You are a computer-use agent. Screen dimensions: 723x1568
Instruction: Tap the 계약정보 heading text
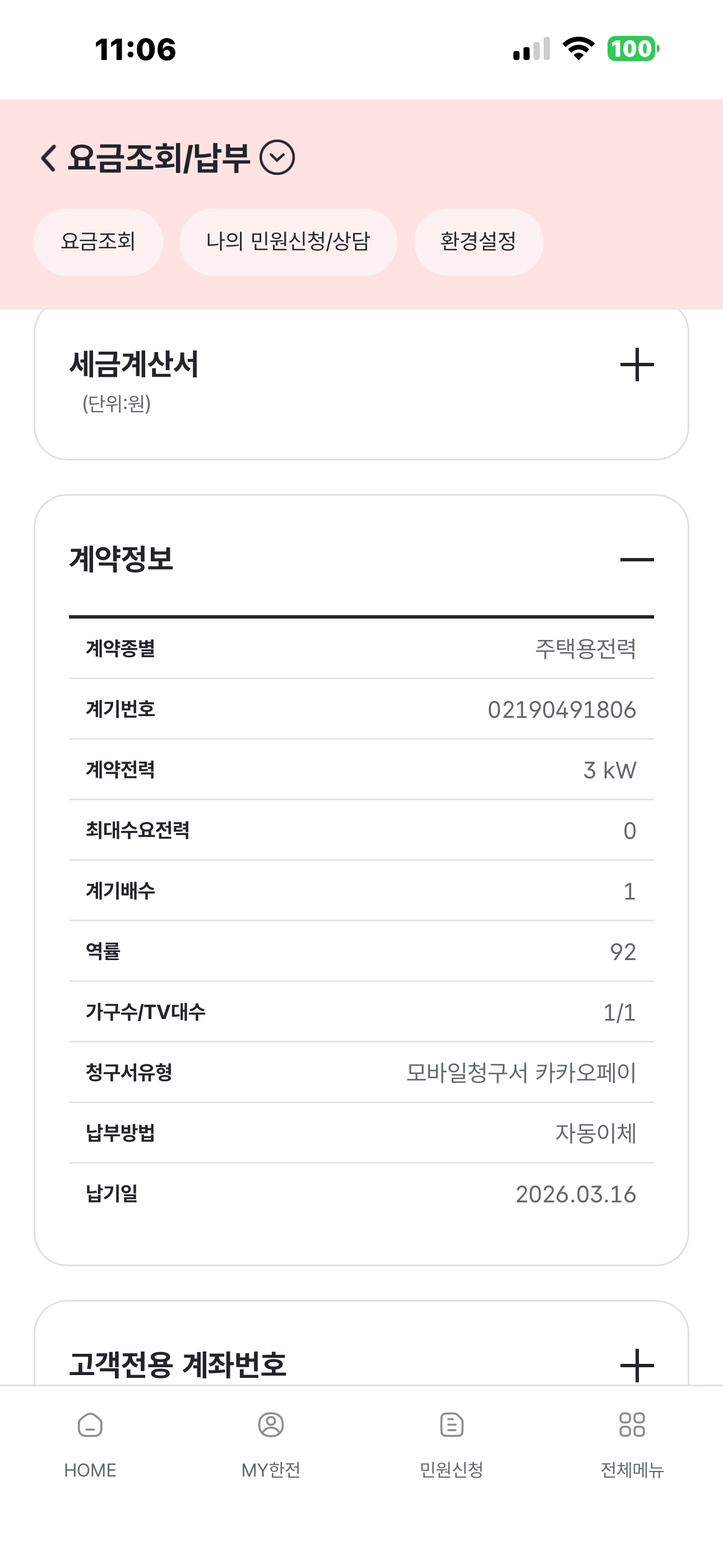(121, 559)
